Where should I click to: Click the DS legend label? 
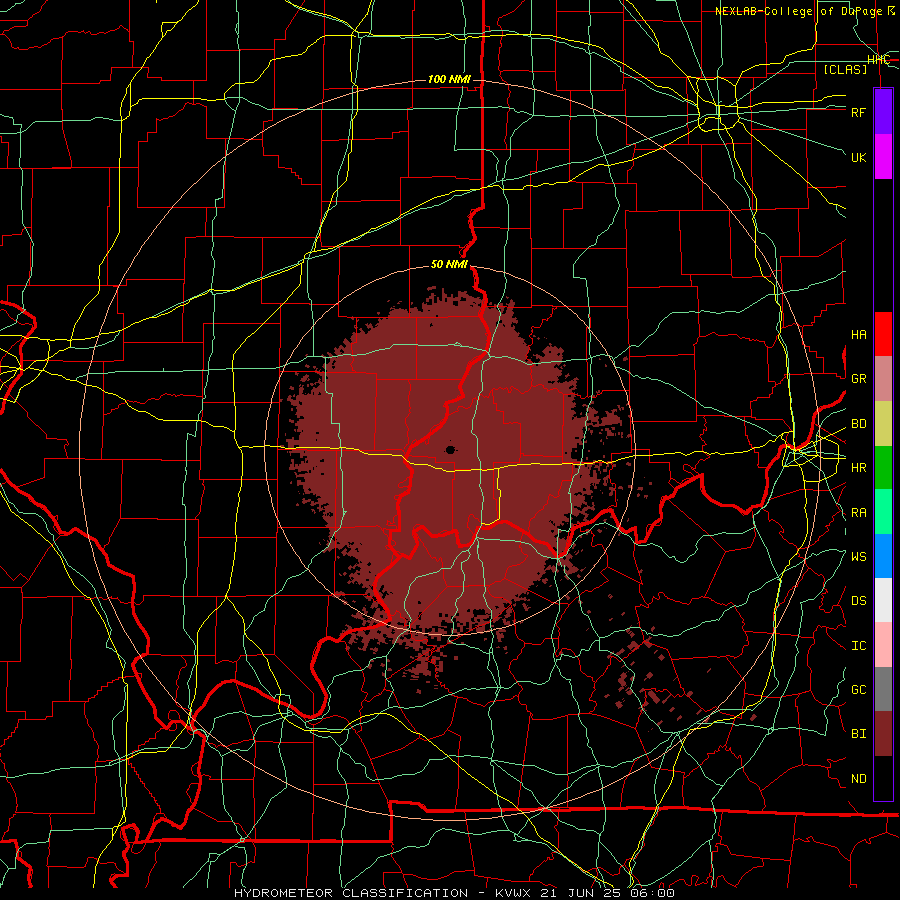pyautogui.click(x=859, y=601)
